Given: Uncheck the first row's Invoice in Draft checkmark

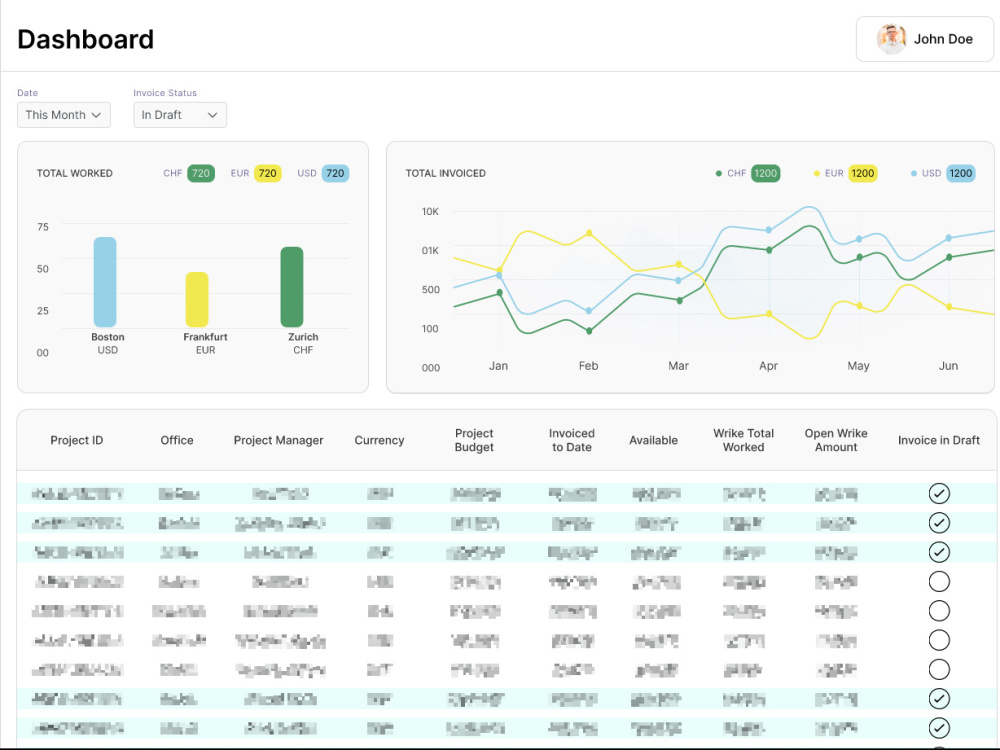Looking at the screenshot, I should pos(939,494).
